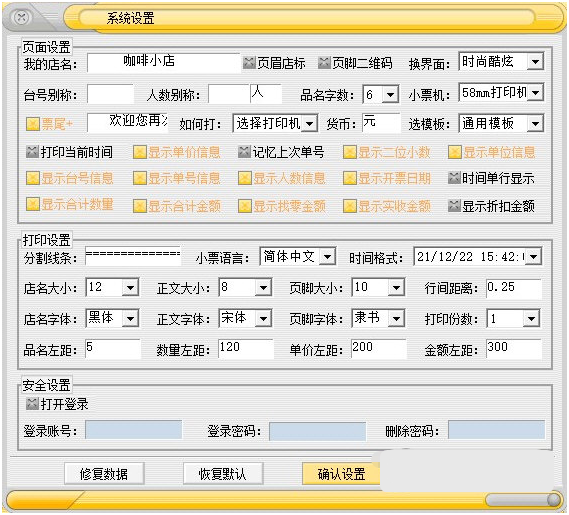Viewport: 569px width, 515px height.
Task: Click the 品名左距 field showing 5
Action: coord(113,349)
